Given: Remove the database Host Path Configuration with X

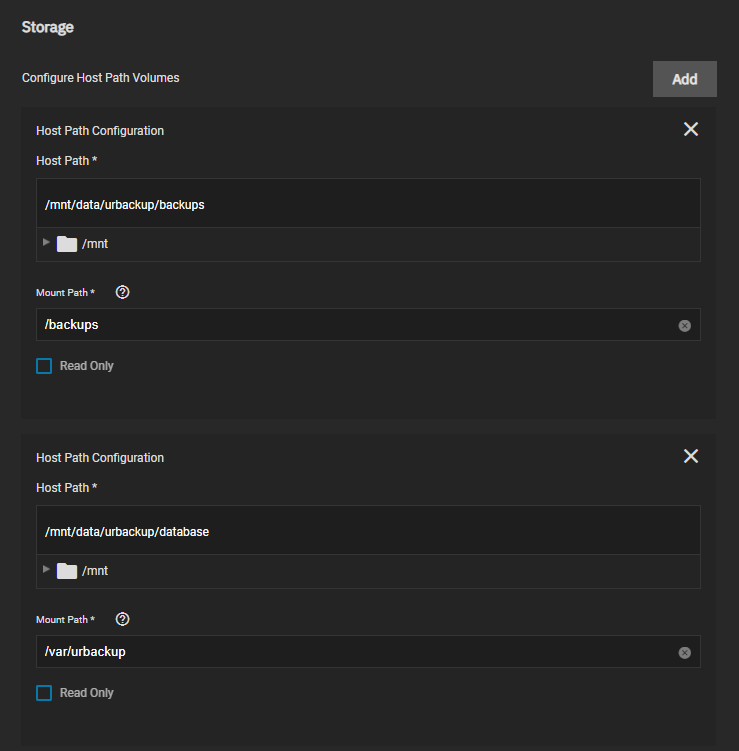Looking at the screenshot, I should [690, 456].
